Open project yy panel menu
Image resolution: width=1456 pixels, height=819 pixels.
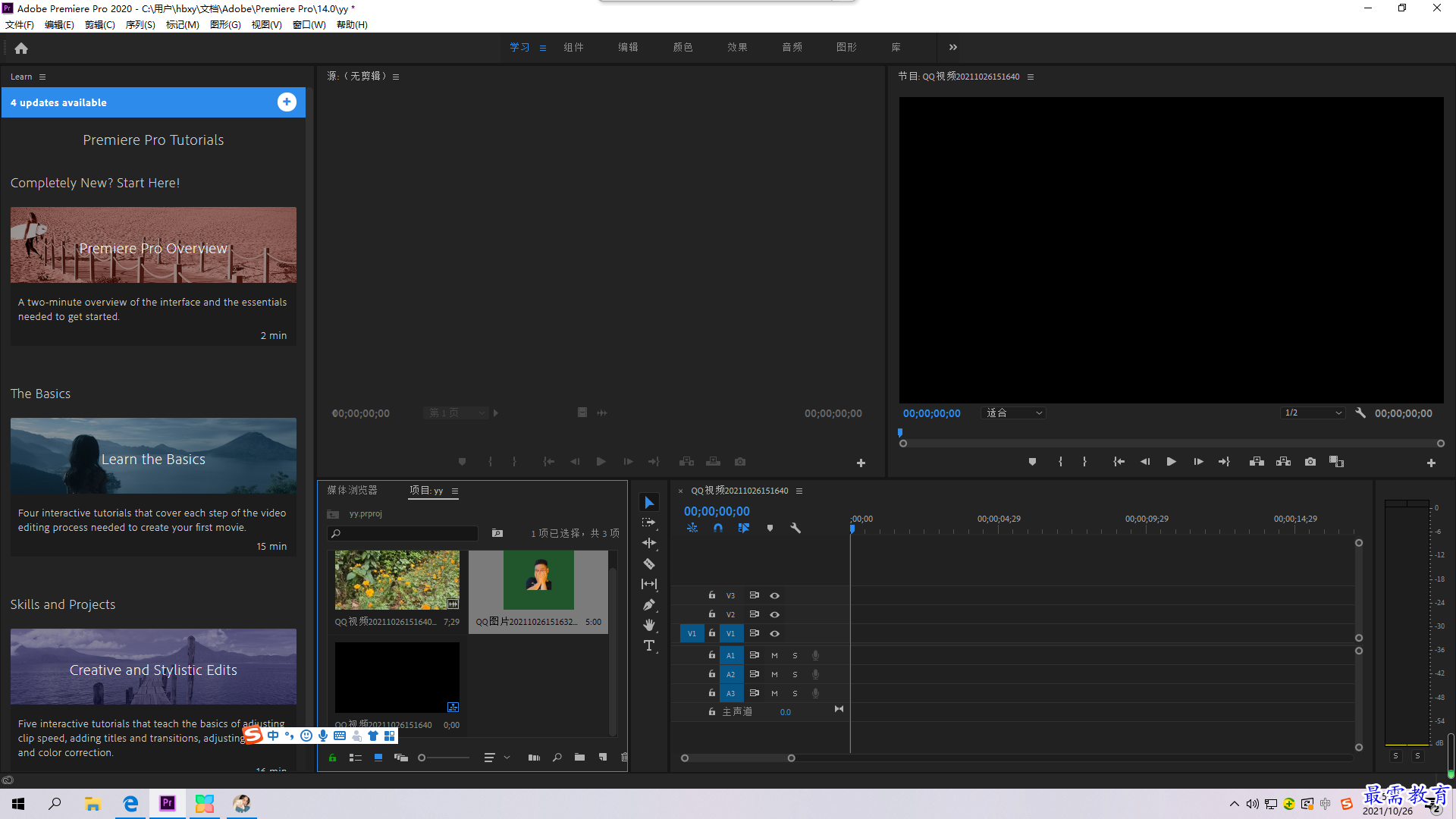455,491
